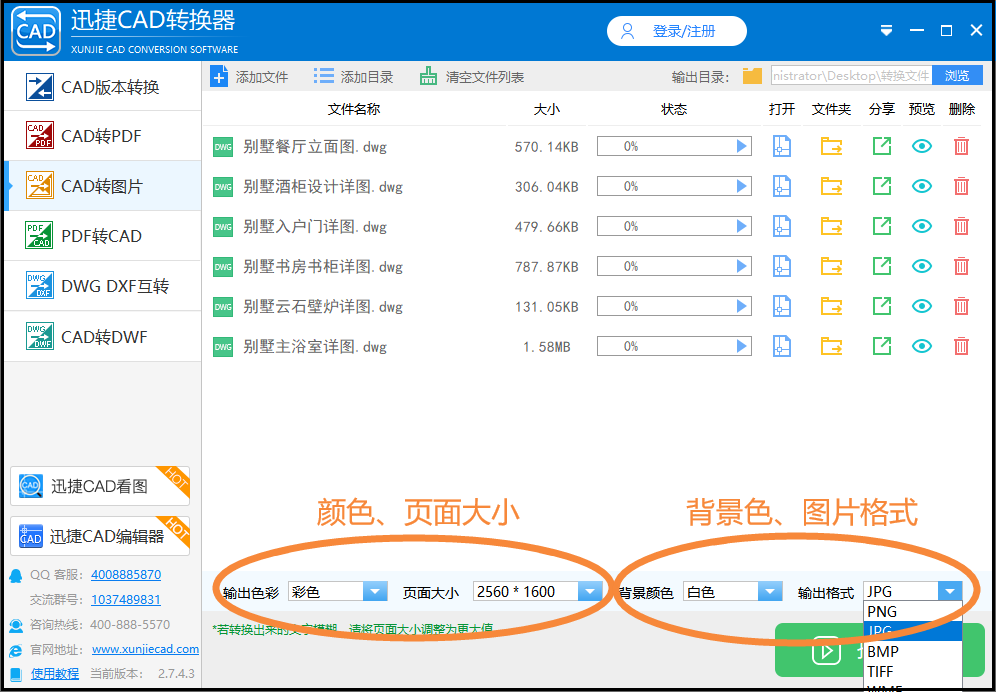Click the output directory path field
The width and height of the screenshot is (996, 692).
851,76
